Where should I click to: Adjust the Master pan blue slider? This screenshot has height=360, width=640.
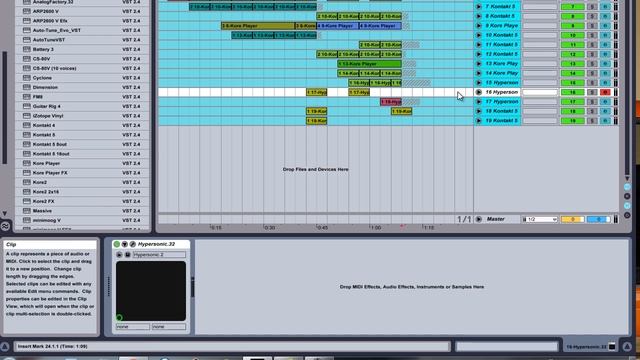tap(598, 220)
